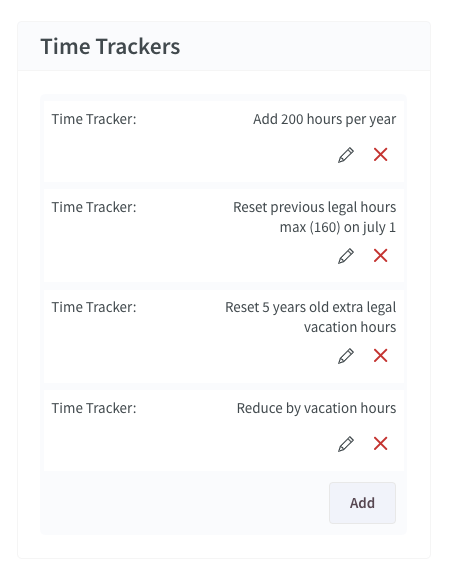Select the 'Add 200 hours per year' text
This screenshot has height=582, width=452.
tap(324, 120)
